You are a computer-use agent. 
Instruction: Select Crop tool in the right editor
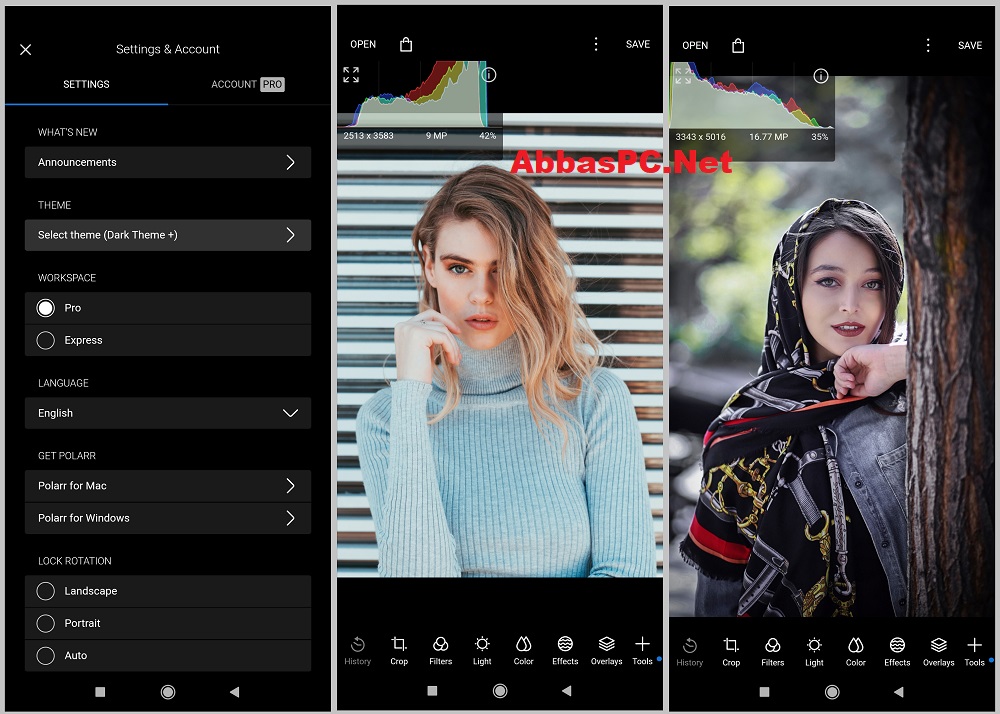732,652
